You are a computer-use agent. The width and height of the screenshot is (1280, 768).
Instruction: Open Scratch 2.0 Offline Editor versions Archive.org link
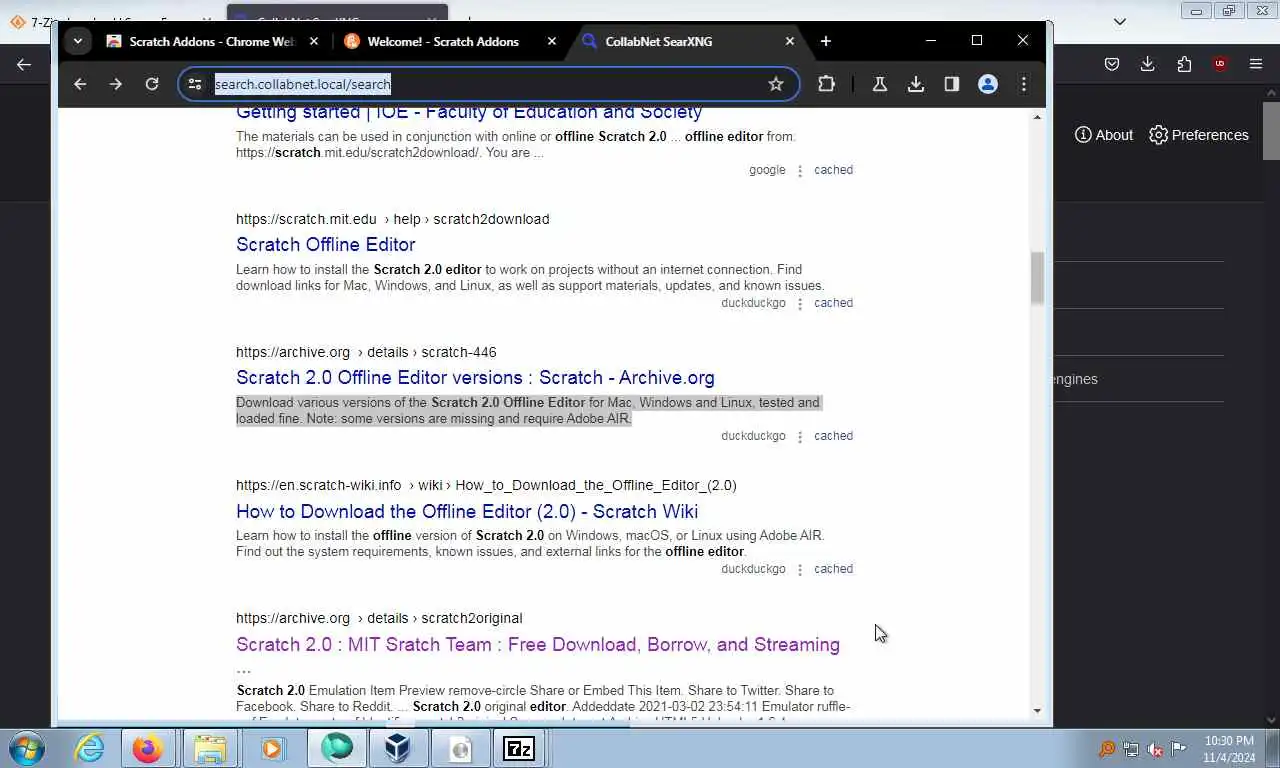(475, 378)
